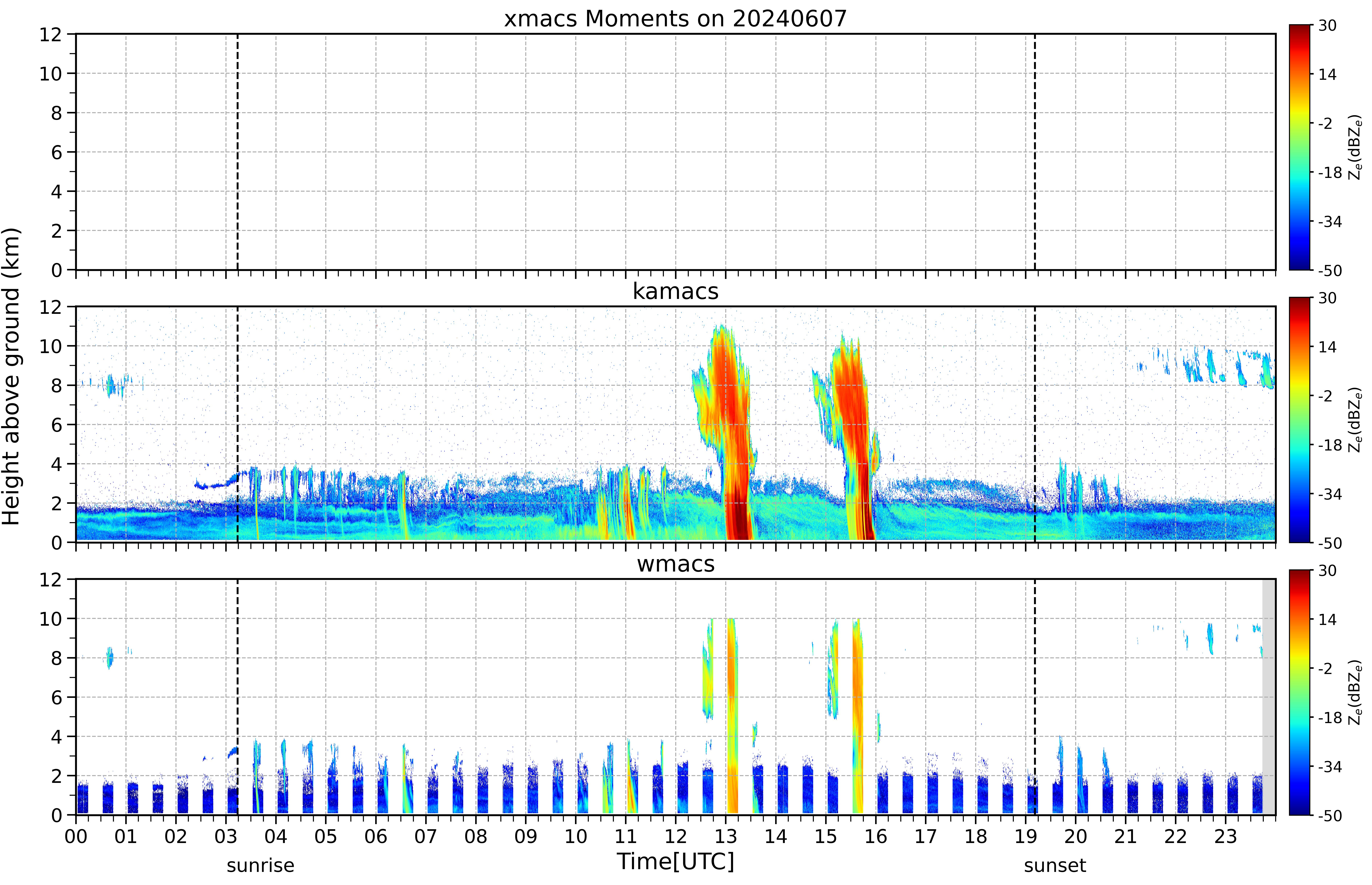Click the sunset dashed line in kamacs panel
1372x885 pixels.
1035,424
